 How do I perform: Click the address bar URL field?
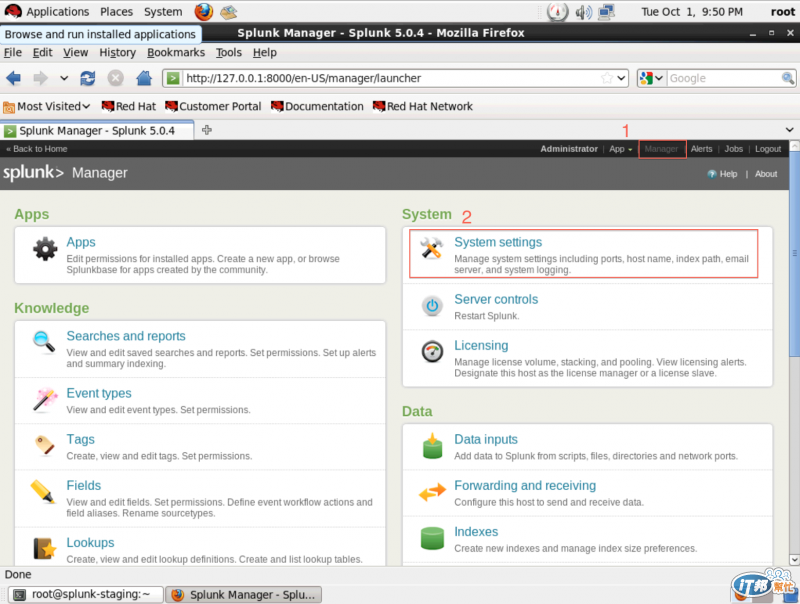pos(391,78)
